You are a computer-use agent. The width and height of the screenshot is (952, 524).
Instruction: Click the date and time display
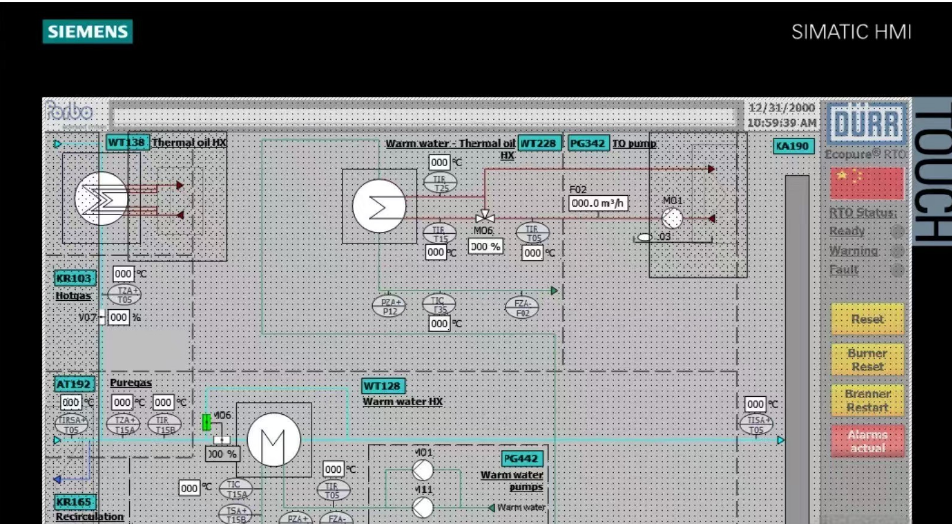click(x=781, y=115)
